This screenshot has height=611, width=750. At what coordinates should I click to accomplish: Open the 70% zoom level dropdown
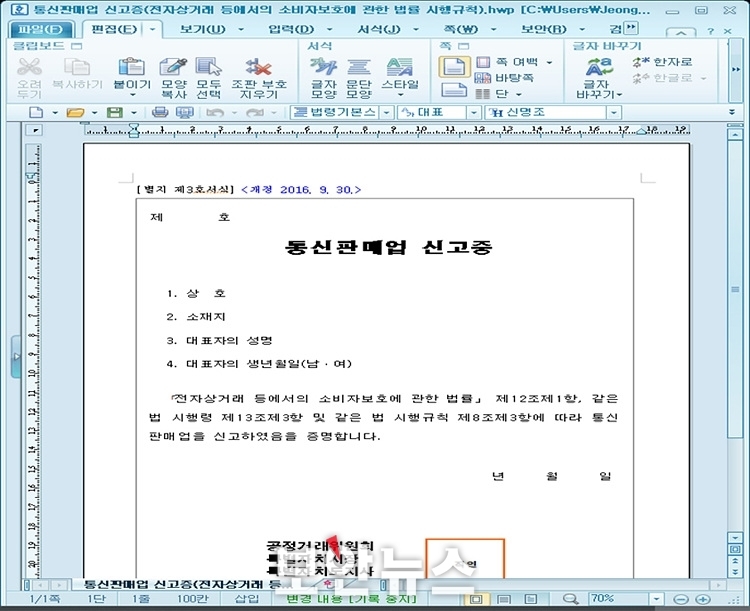(656, 599)
